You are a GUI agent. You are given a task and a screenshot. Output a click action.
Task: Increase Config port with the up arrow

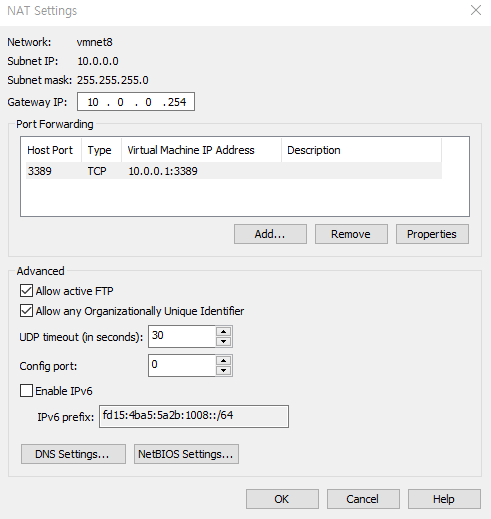[x=223, y=361]
